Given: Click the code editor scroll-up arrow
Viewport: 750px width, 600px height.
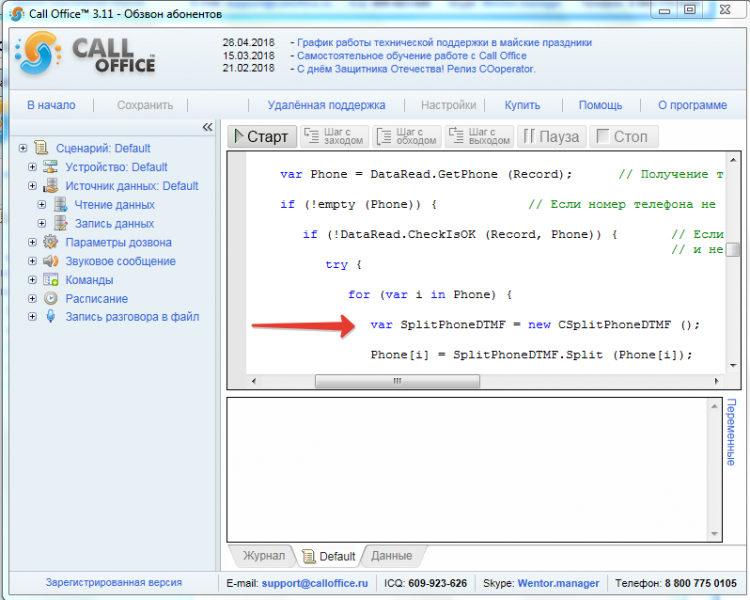Looking at the screenshot, I should [x=733, y=159].
